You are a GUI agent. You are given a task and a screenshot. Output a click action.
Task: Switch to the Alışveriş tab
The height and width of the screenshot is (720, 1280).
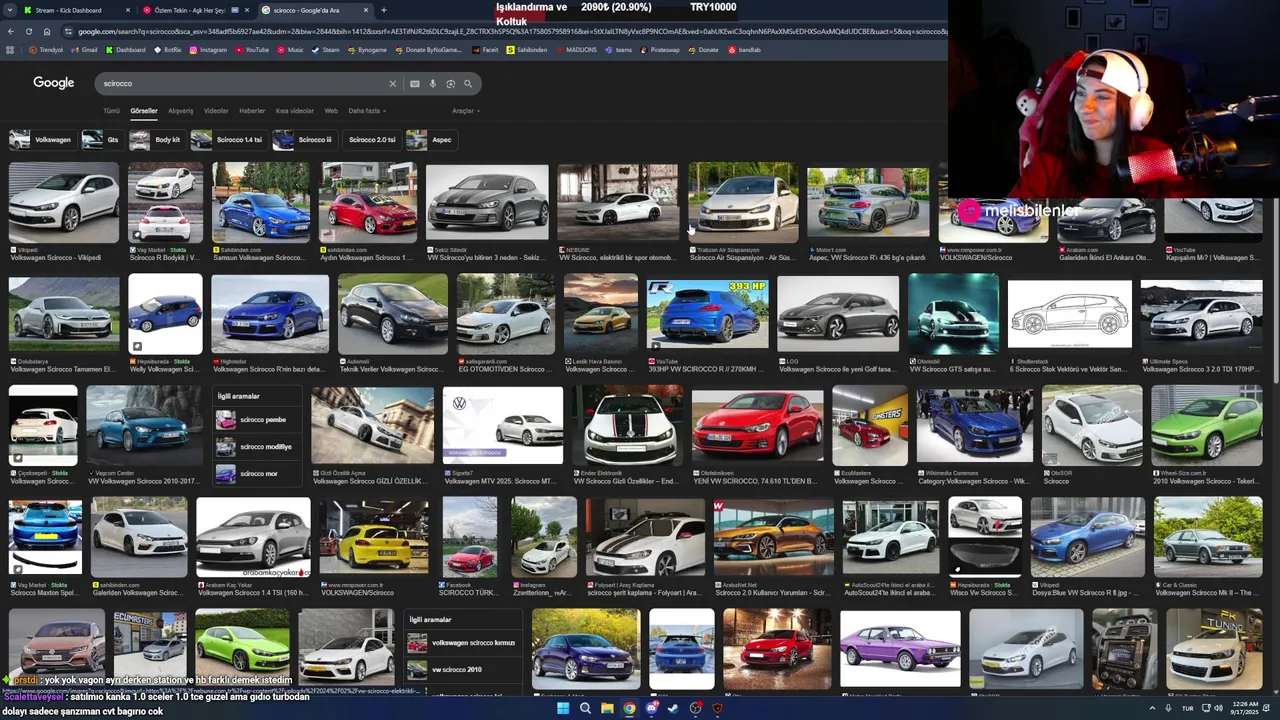pyautogui.click(x=181, y=111)
